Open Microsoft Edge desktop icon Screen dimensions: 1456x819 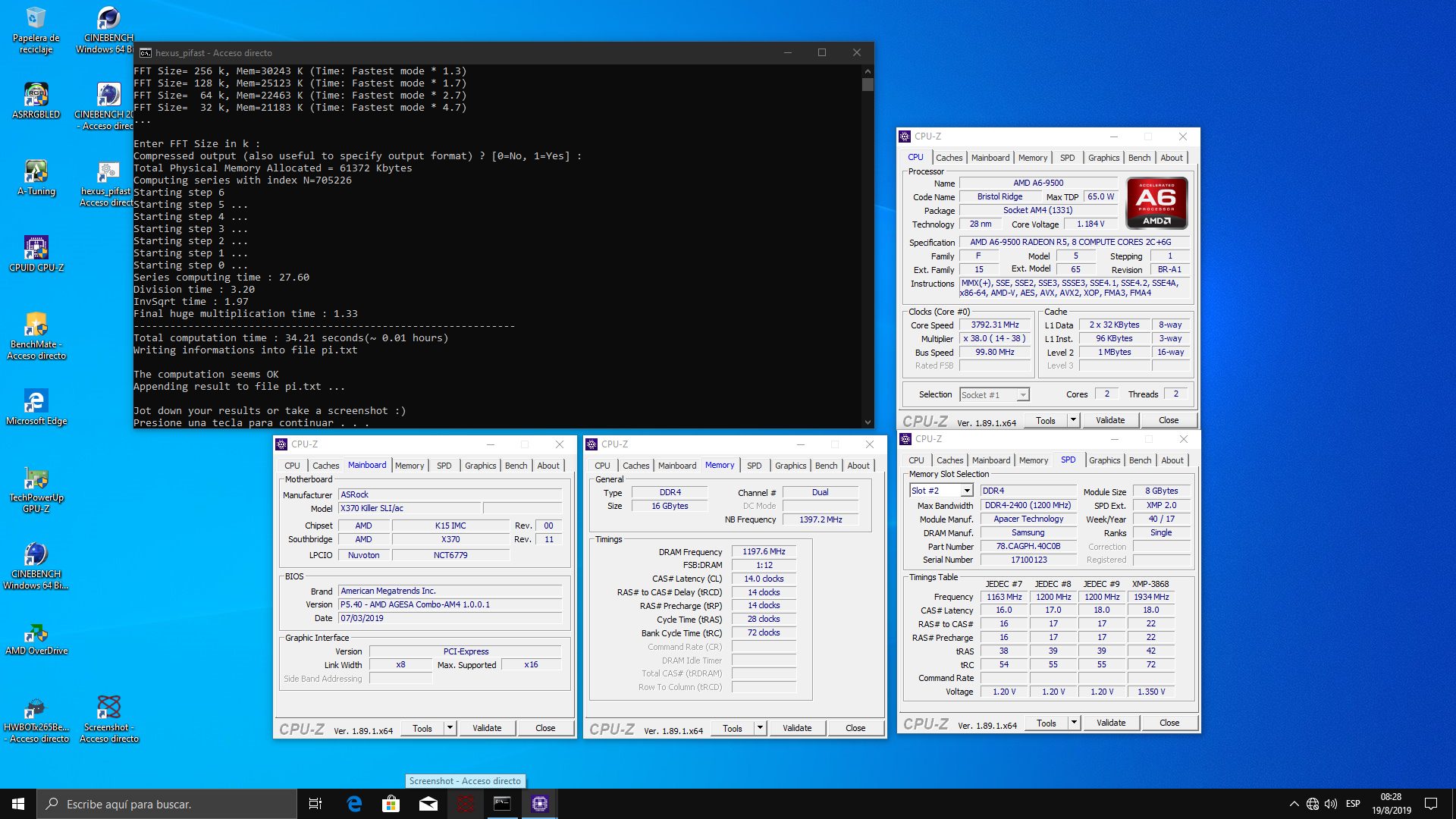pyautogui.click(x=36, y=407)
